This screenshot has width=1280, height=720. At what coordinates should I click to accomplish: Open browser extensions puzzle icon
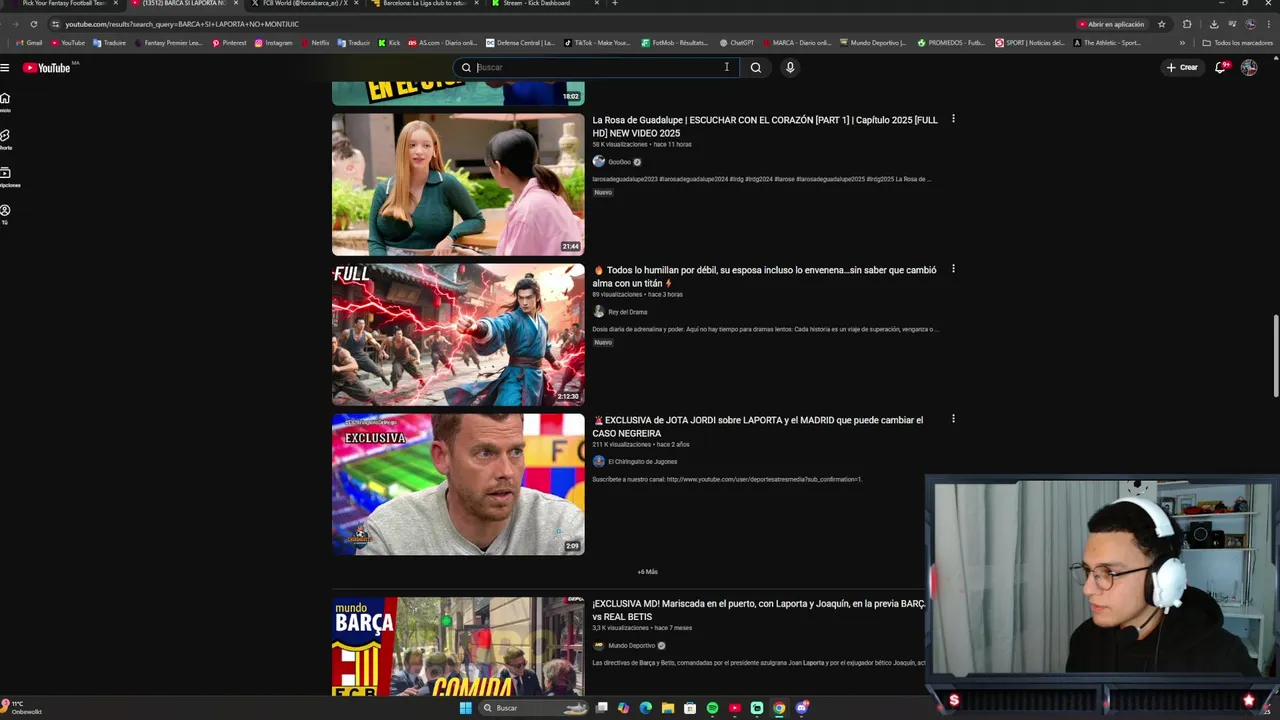click(x=1187, y=24)
